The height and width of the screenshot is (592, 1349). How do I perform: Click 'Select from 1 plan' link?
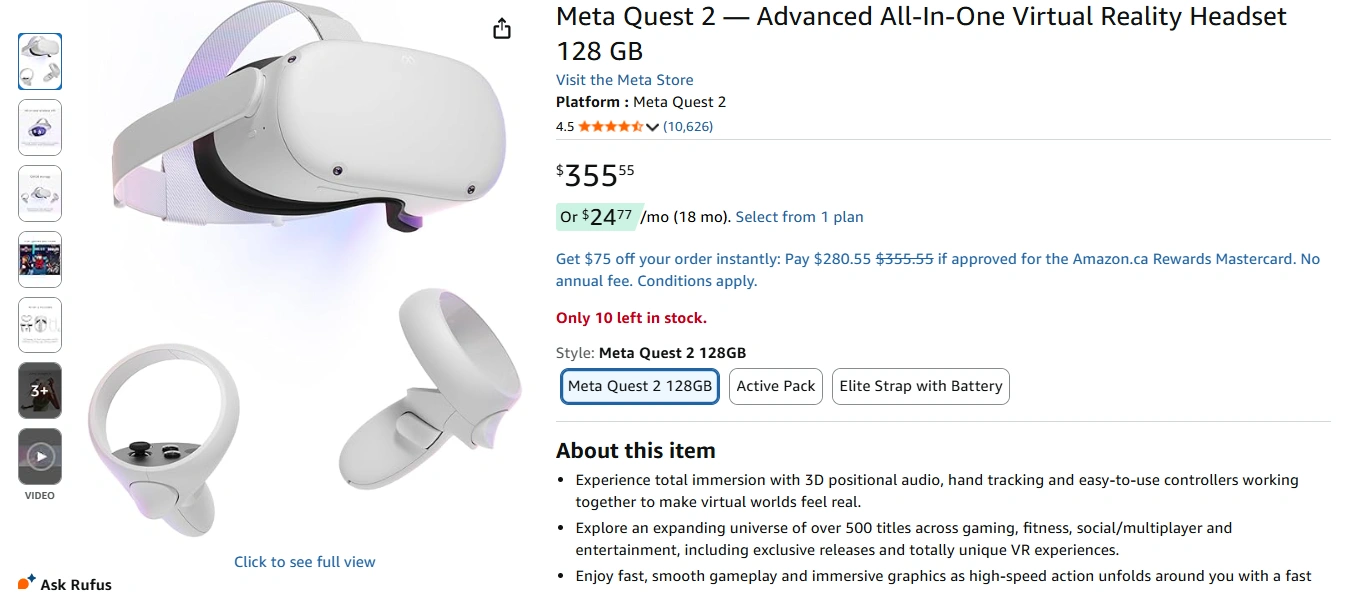pyautogui.click(x=799, y=217)
